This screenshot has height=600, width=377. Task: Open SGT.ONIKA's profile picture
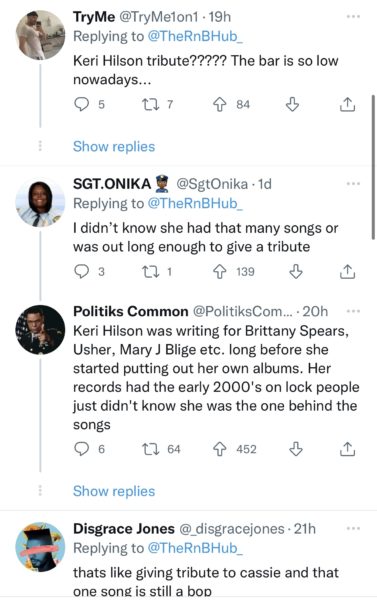pos(40,203)
